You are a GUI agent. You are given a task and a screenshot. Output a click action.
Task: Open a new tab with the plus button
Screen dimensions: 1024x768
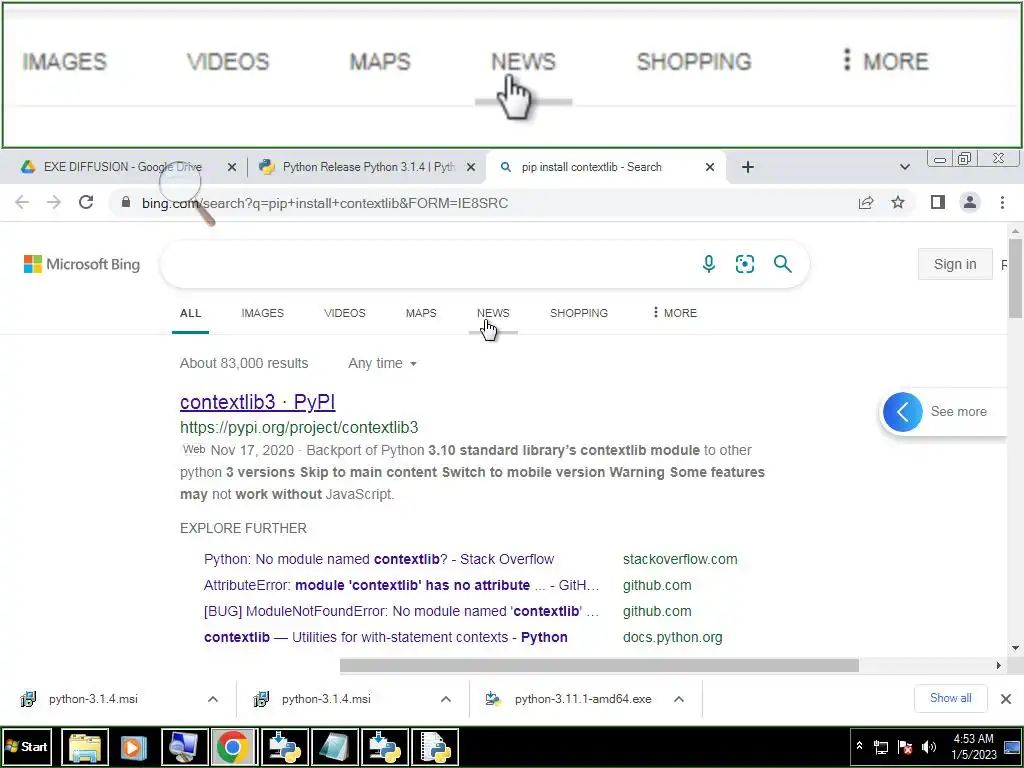click(x=748, y=167)
